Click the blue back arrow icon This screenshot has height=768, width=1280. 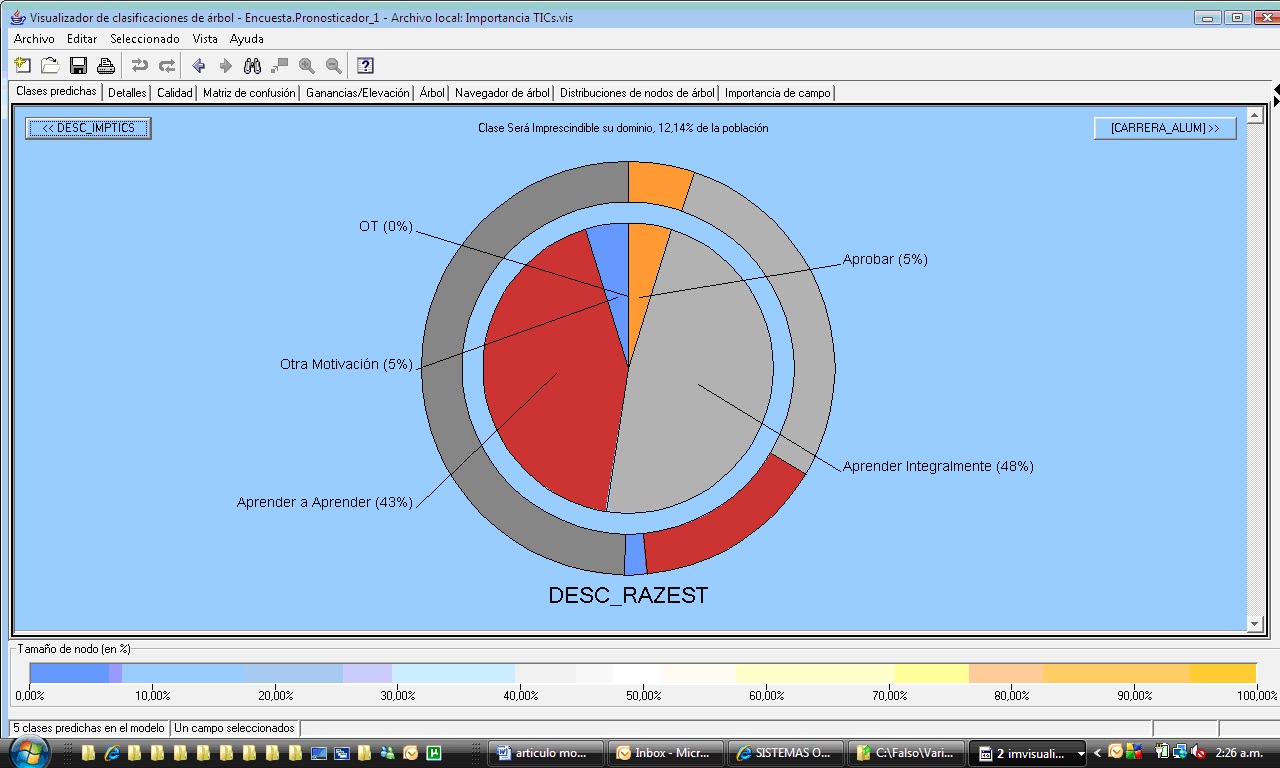coord(198,66)
